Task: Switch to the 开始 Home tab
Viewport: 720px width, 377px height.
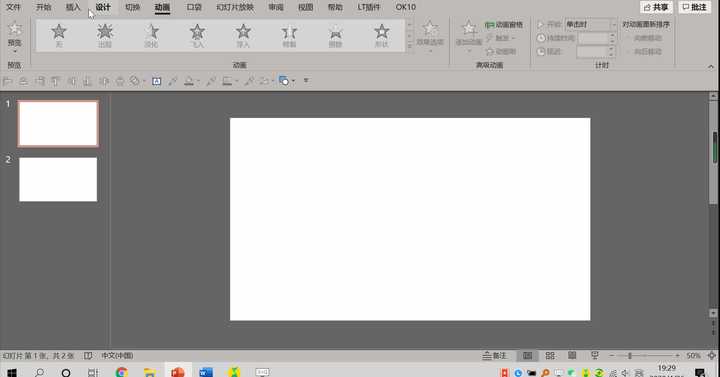Action: pos(44,7)
